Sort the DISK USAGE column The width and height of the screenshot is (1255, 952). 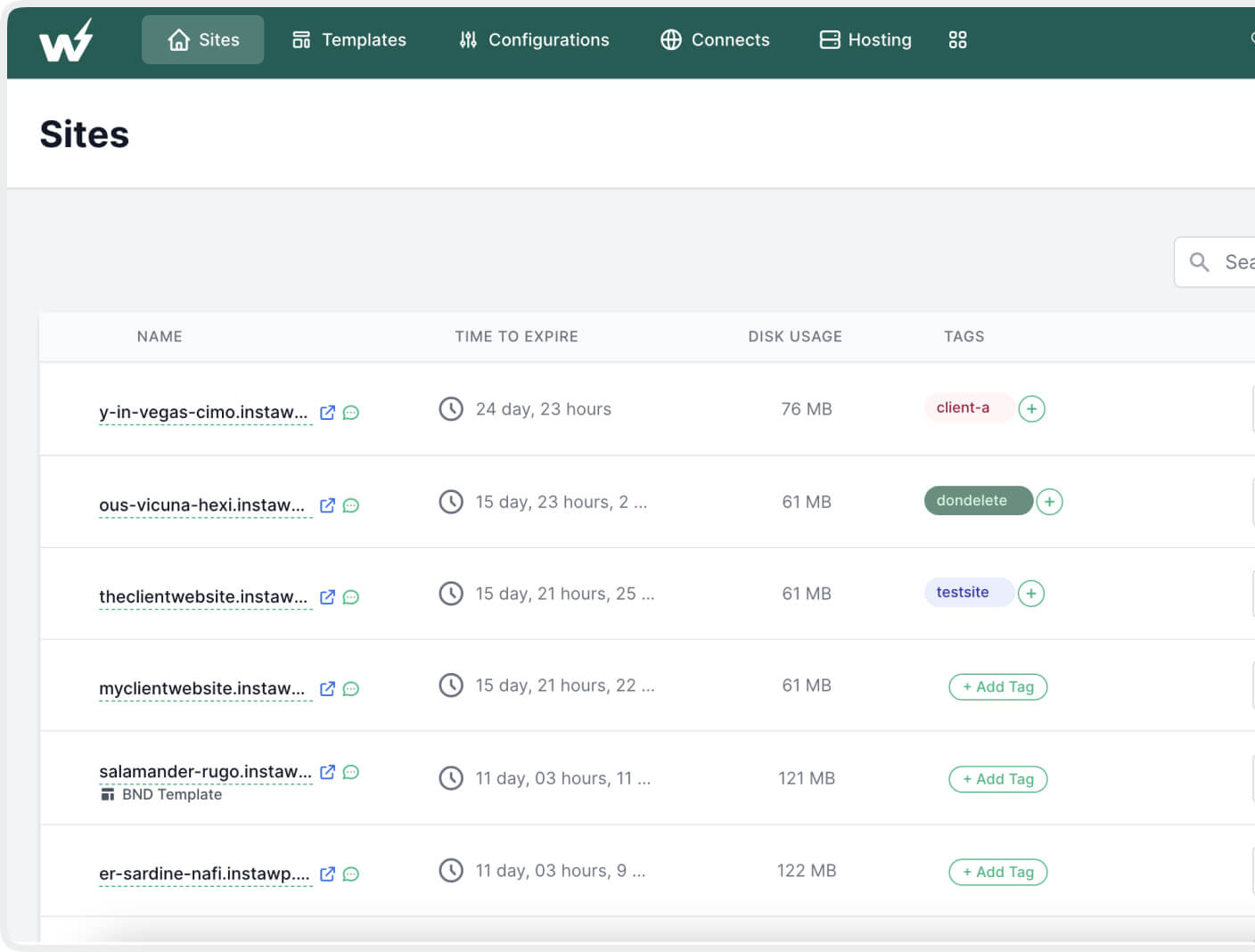[x=794, y=336]
